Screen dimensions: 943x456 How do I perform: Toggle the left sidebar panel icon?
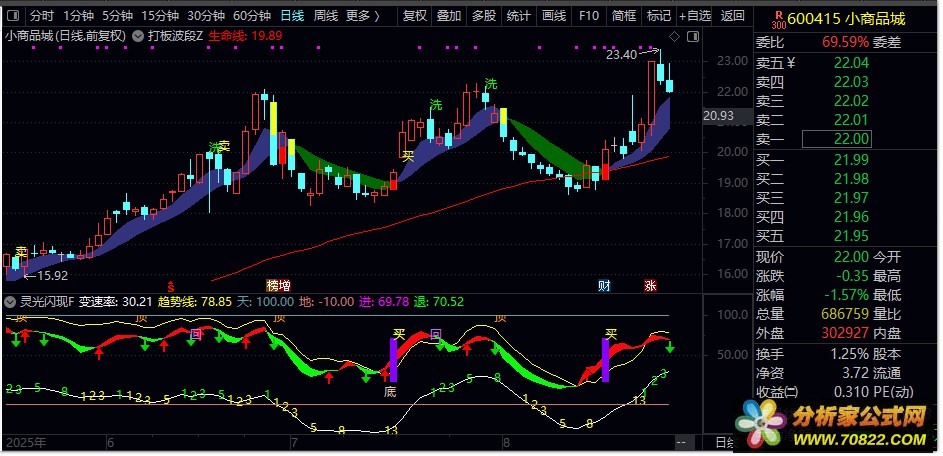(13, 16)
